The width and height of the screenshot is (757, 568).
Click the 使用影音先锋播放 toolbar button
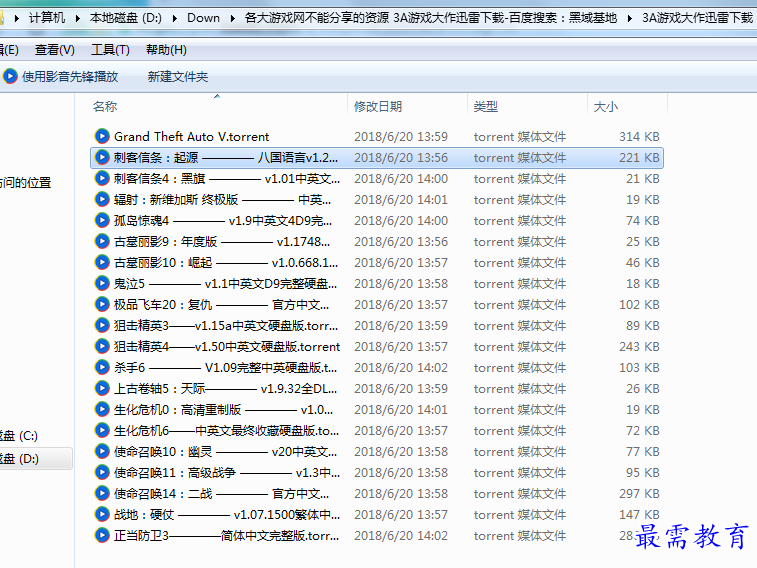(60, 76)
